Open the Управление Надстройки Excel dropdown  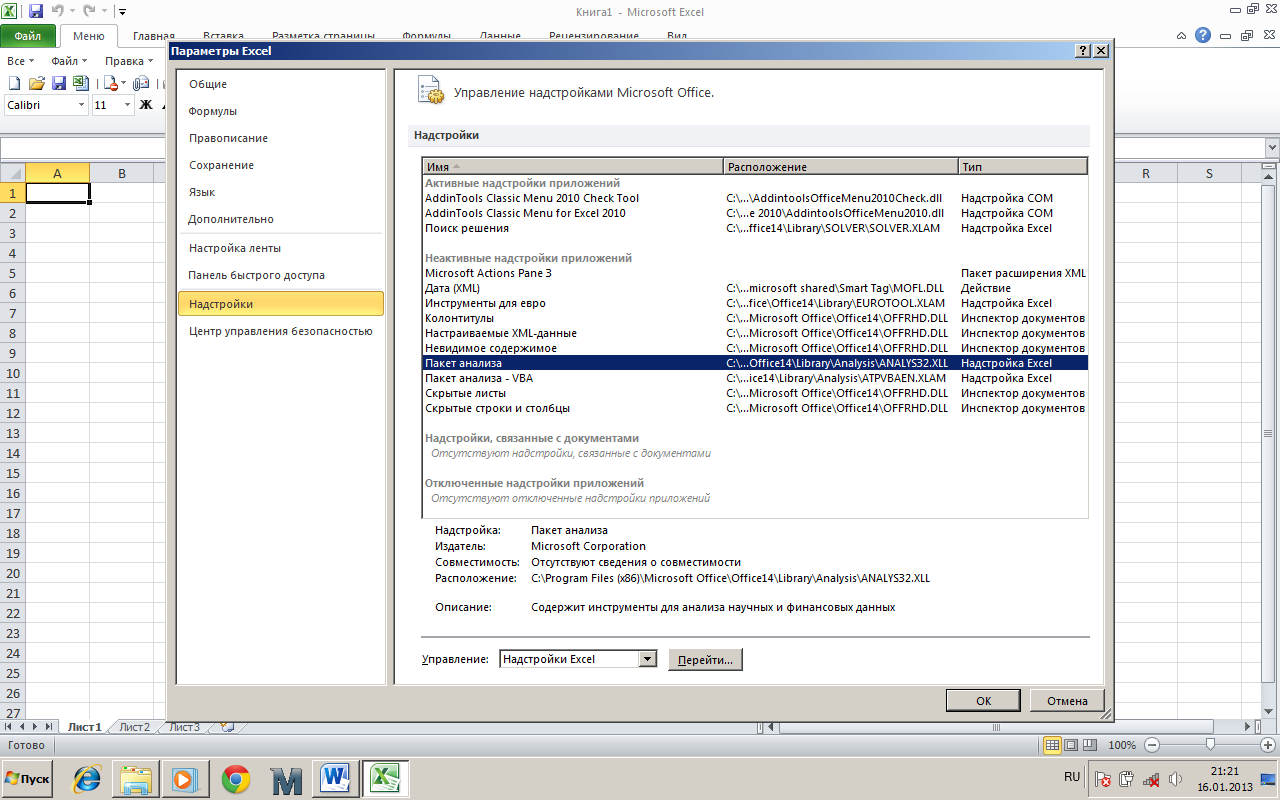[577, 659]
